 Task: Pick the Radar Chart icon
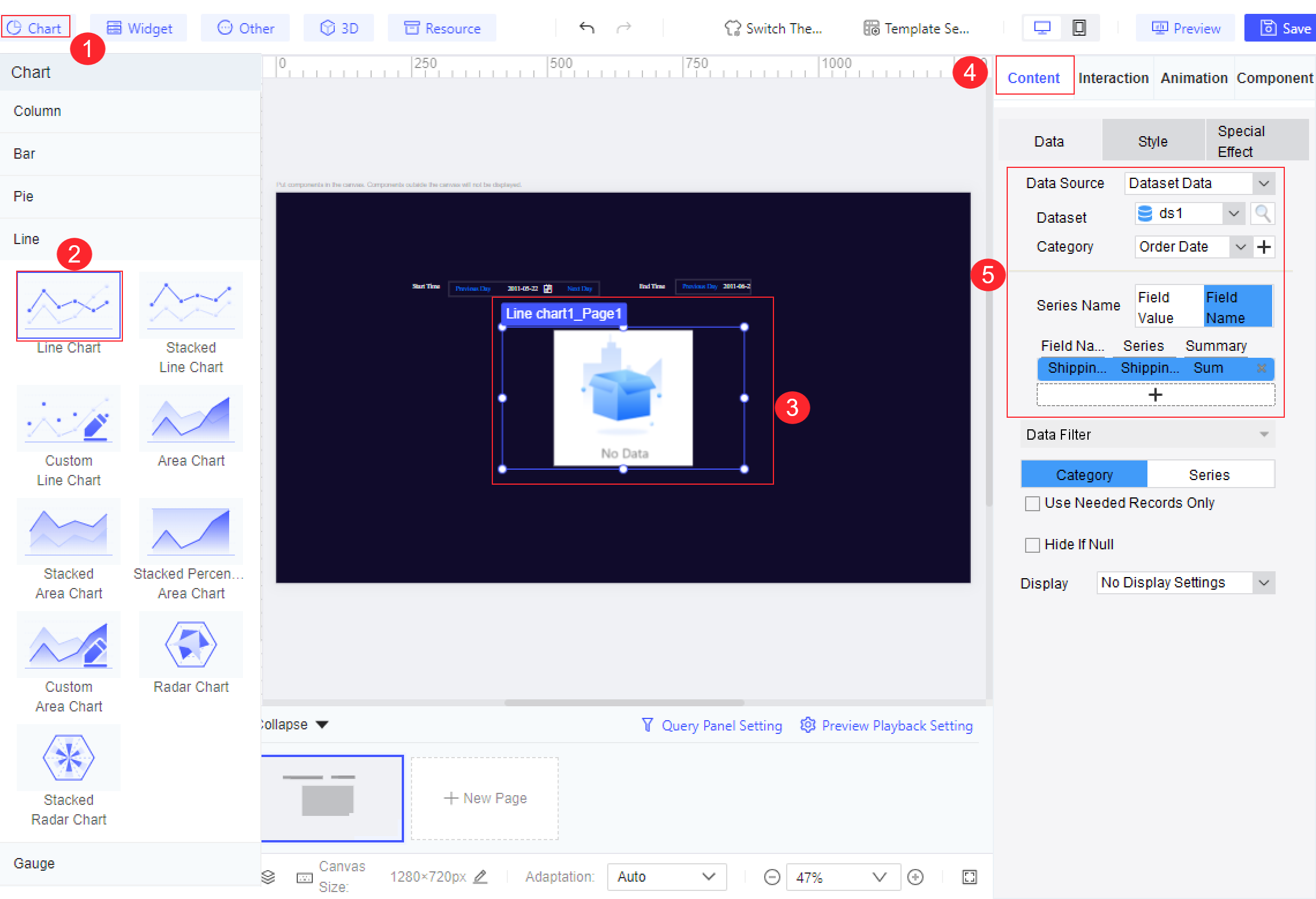pyautogui.click(x=191, y=645)
